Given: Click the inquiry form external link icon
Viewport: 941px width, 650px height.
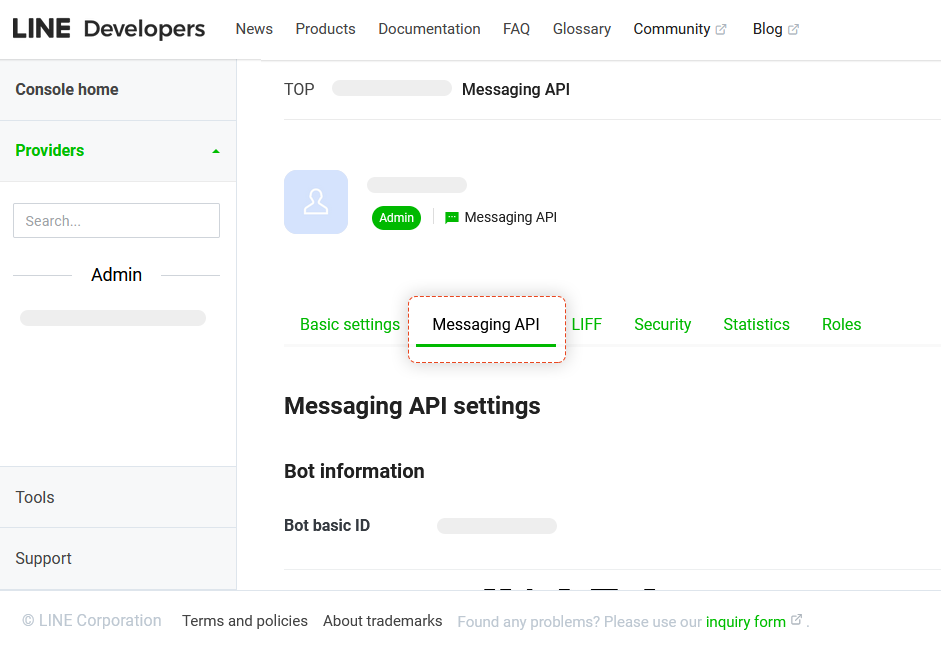Looking at the screenshot, I should click(x=796, y=619).
